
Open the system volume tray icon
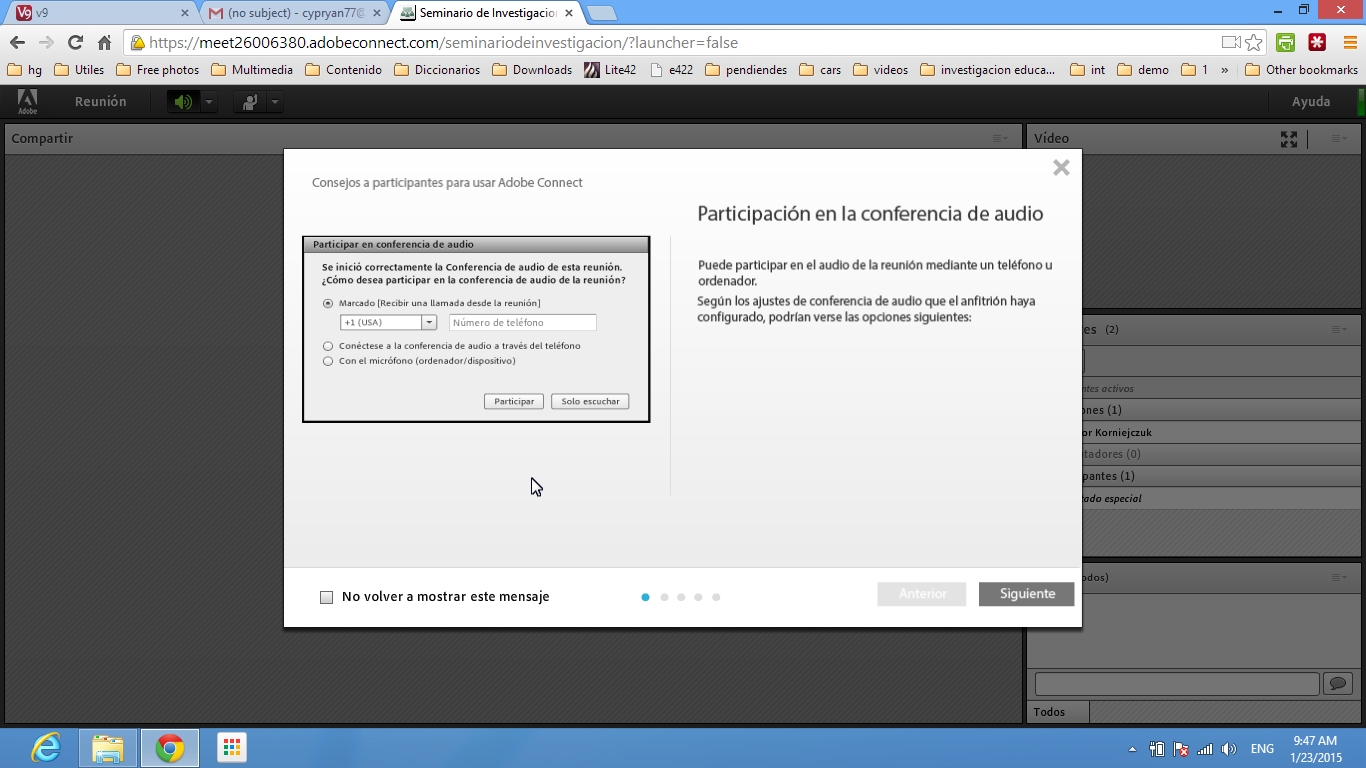[x=1229, y=749]
